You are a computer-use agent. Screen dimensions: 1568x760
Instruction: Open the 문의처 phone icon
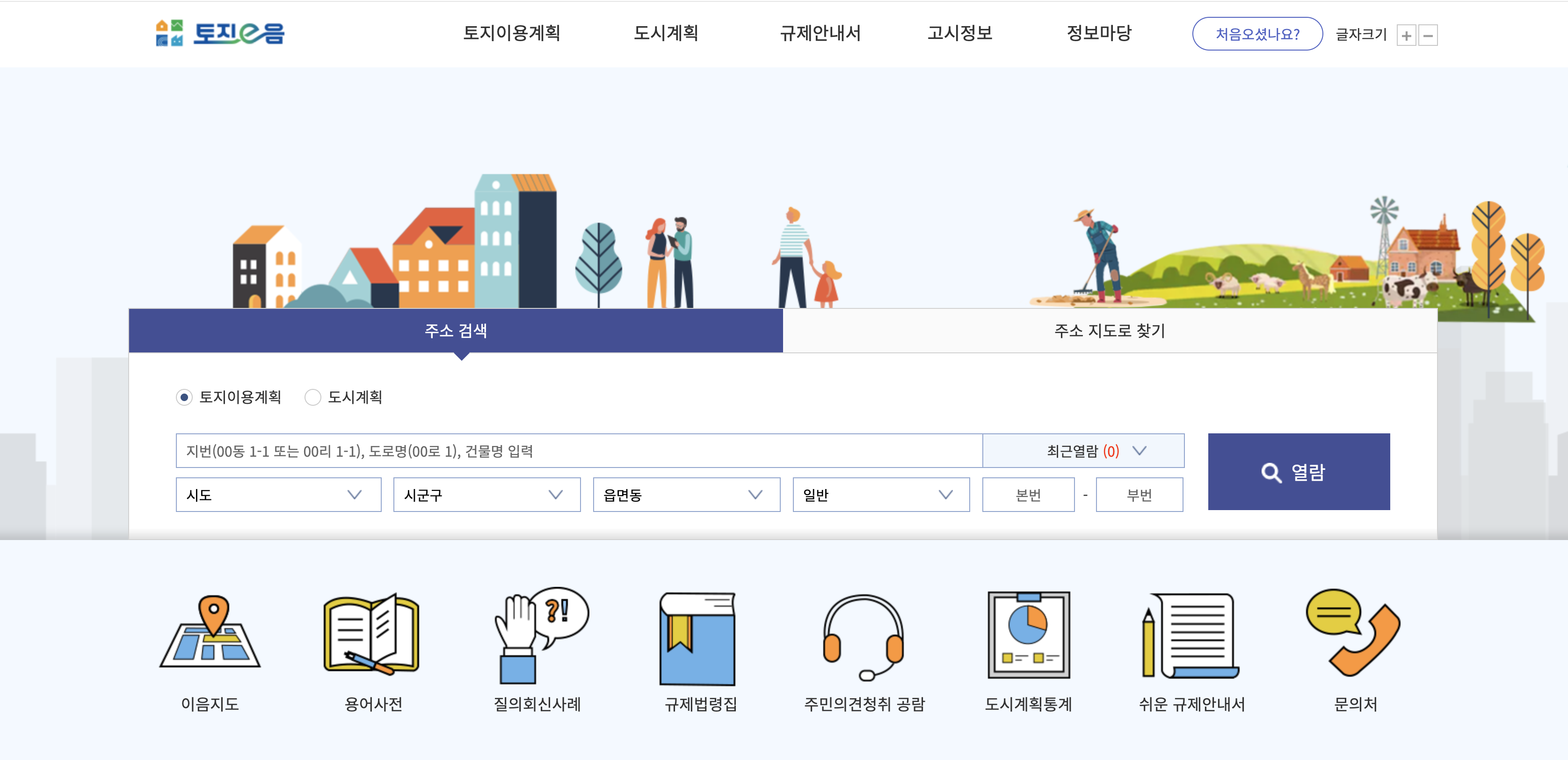pos(1354,633)
